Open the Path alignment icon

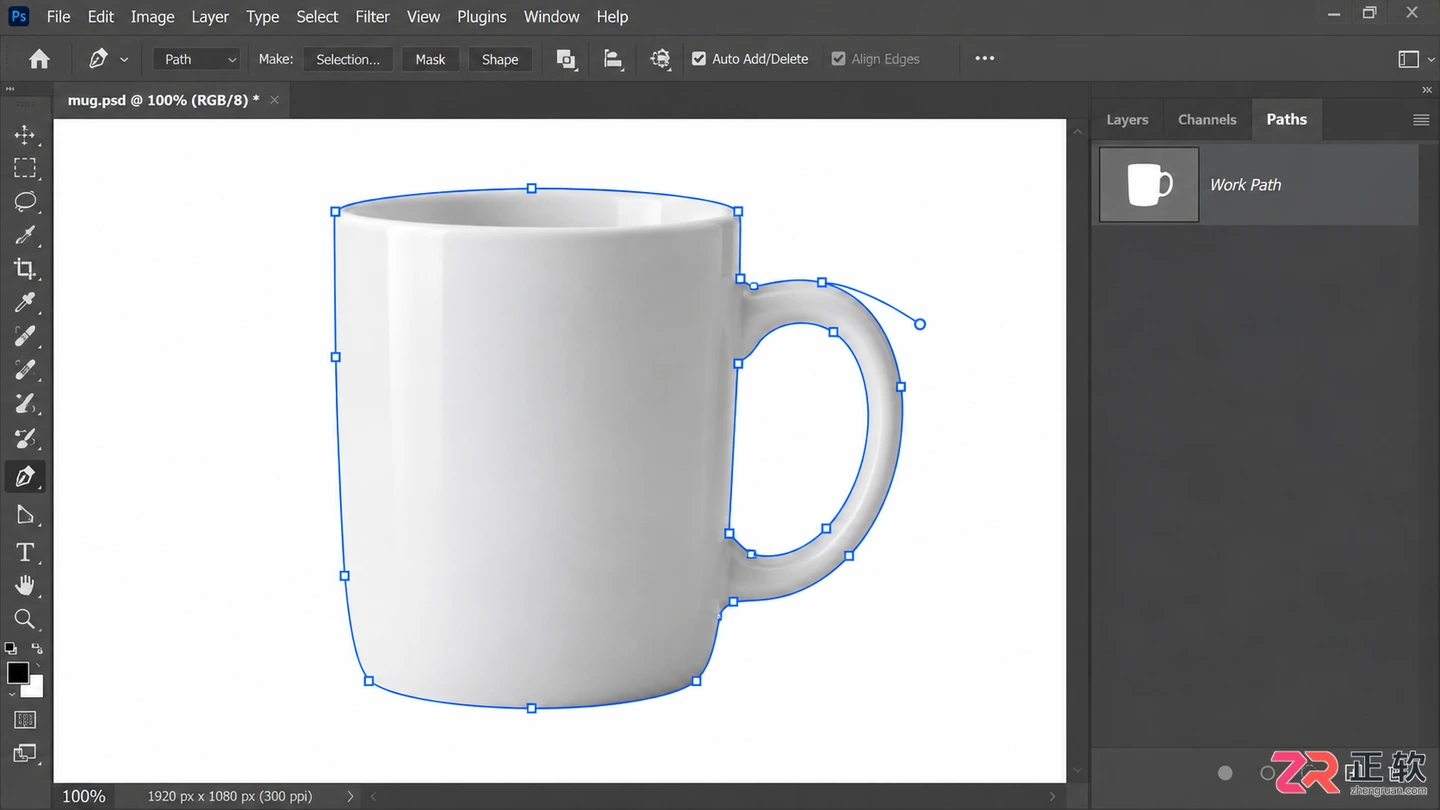point(613,59)
